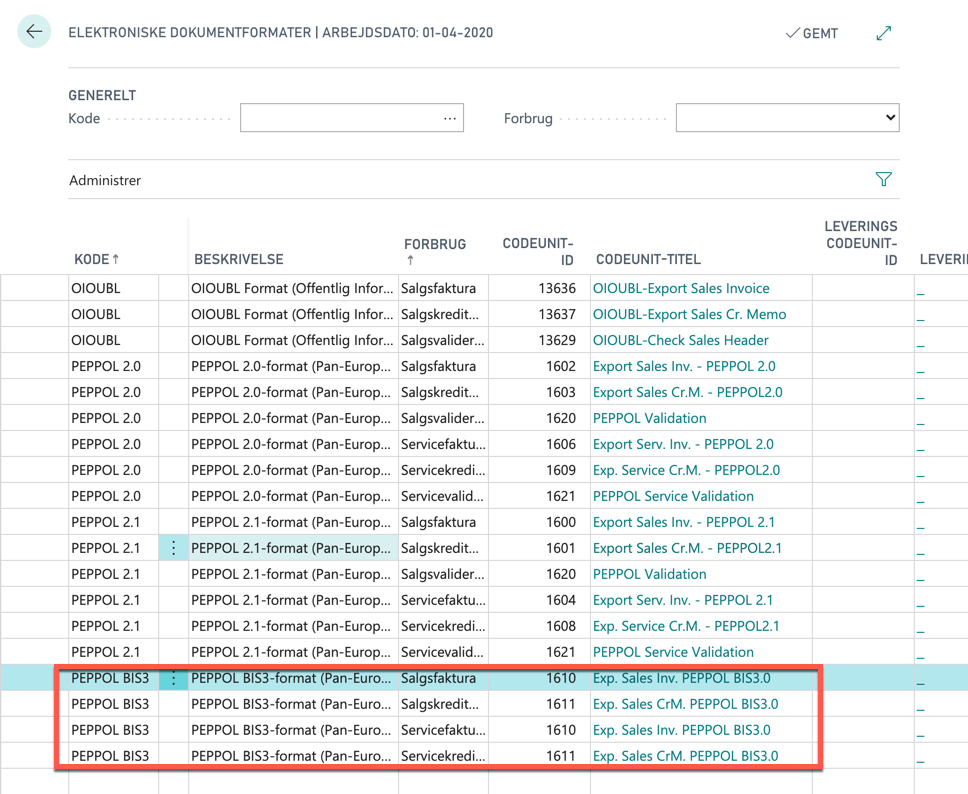The height and width of the screenshot is (794, 968).
Task: Select codeunit ID cell 13629
Action: coord(539,340)
